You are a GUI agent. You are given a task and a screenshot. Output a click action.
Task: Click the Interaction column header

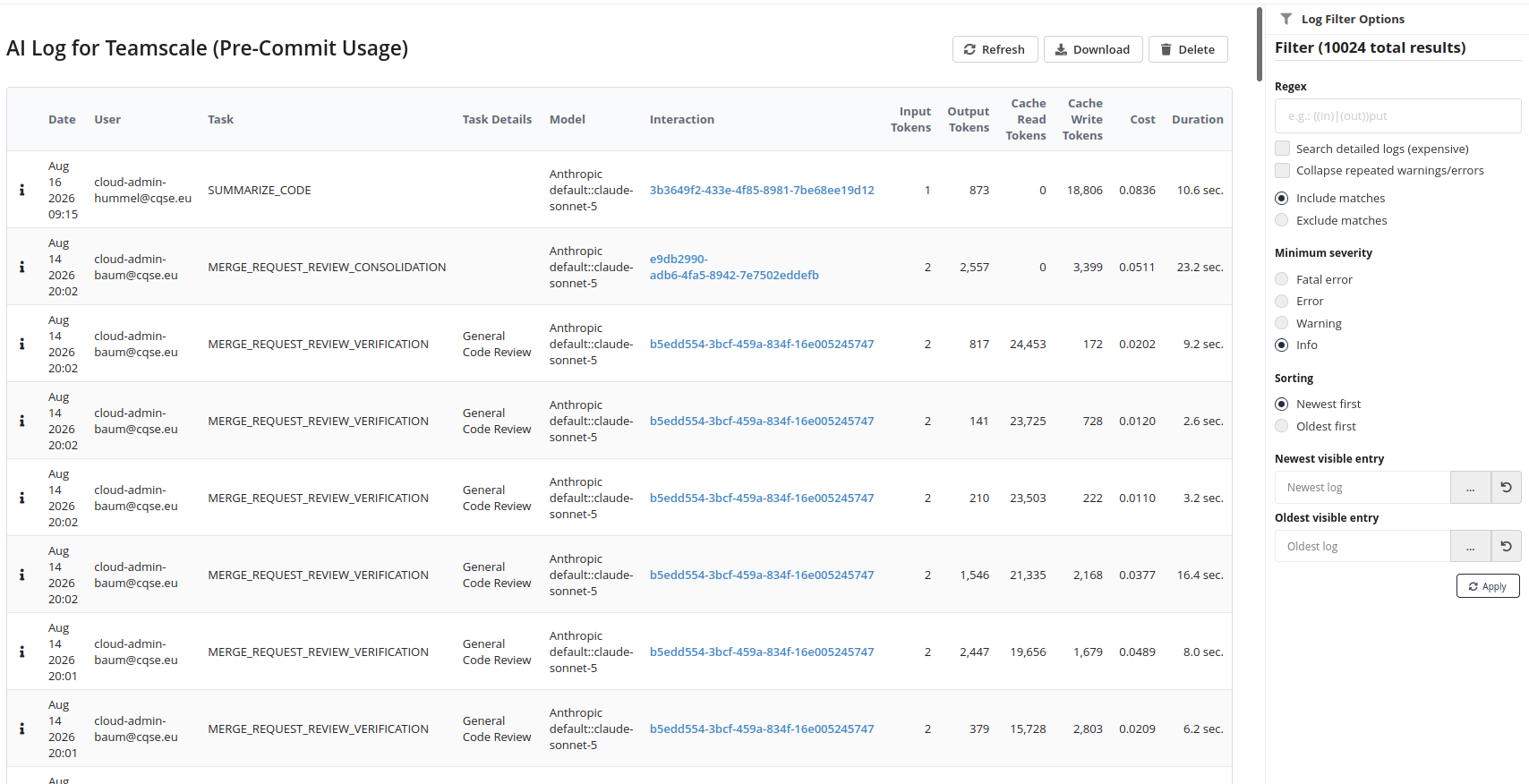point(682,119)
